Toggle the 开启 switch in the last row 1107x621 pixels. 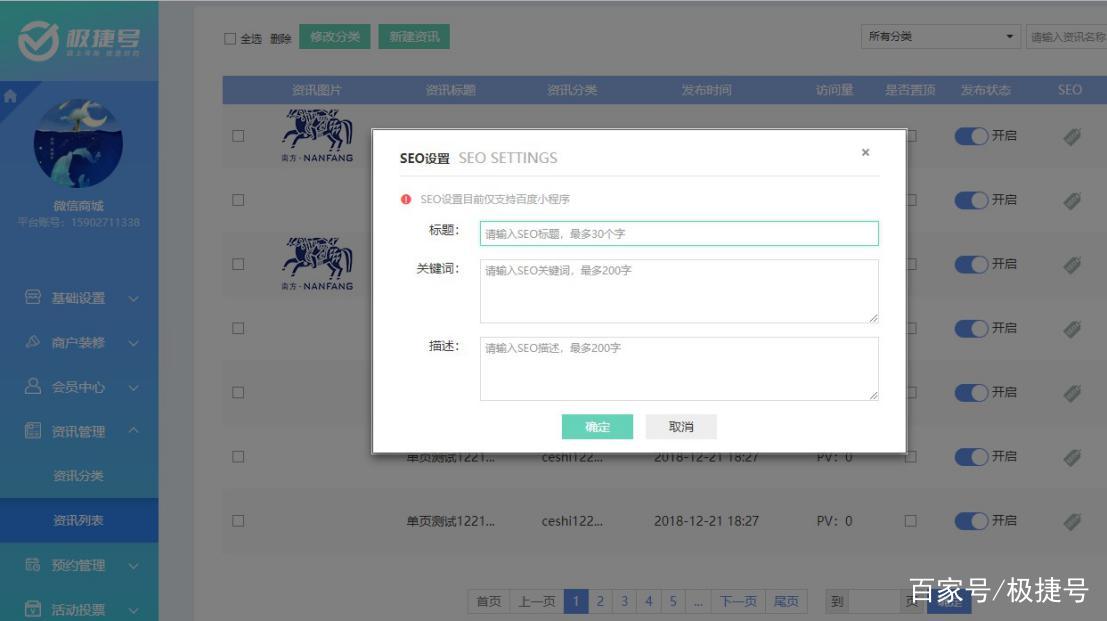pos(971,521)
